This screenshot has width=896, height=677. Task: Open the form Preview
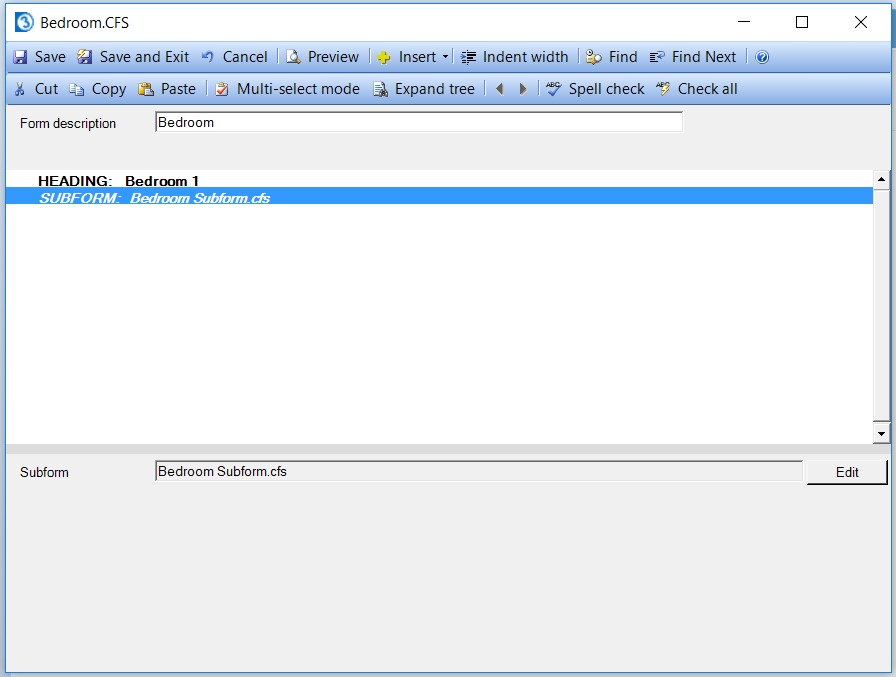(322, 57)
